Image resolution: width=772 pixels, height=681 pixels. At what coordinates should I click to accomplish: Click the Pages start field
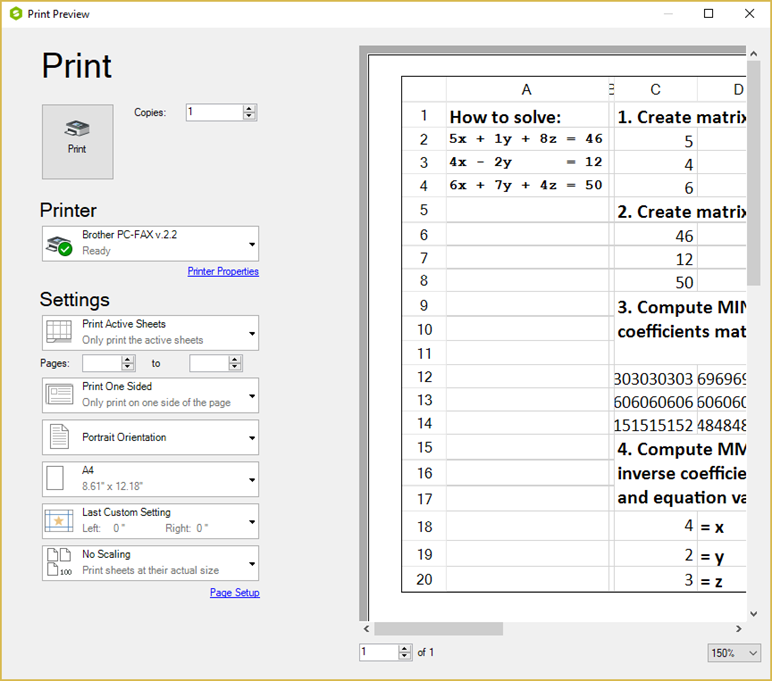[102, 363]
